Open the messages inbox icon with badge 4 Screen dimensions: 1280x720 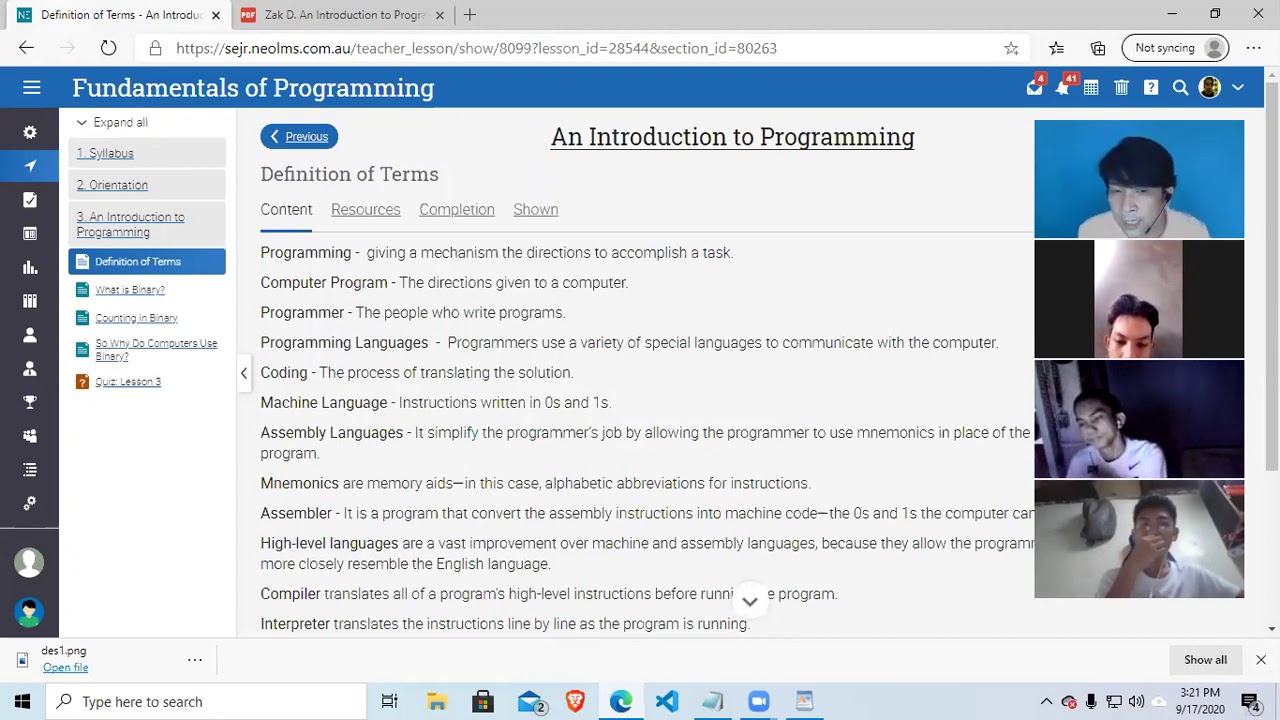[x=1034, y=88]
